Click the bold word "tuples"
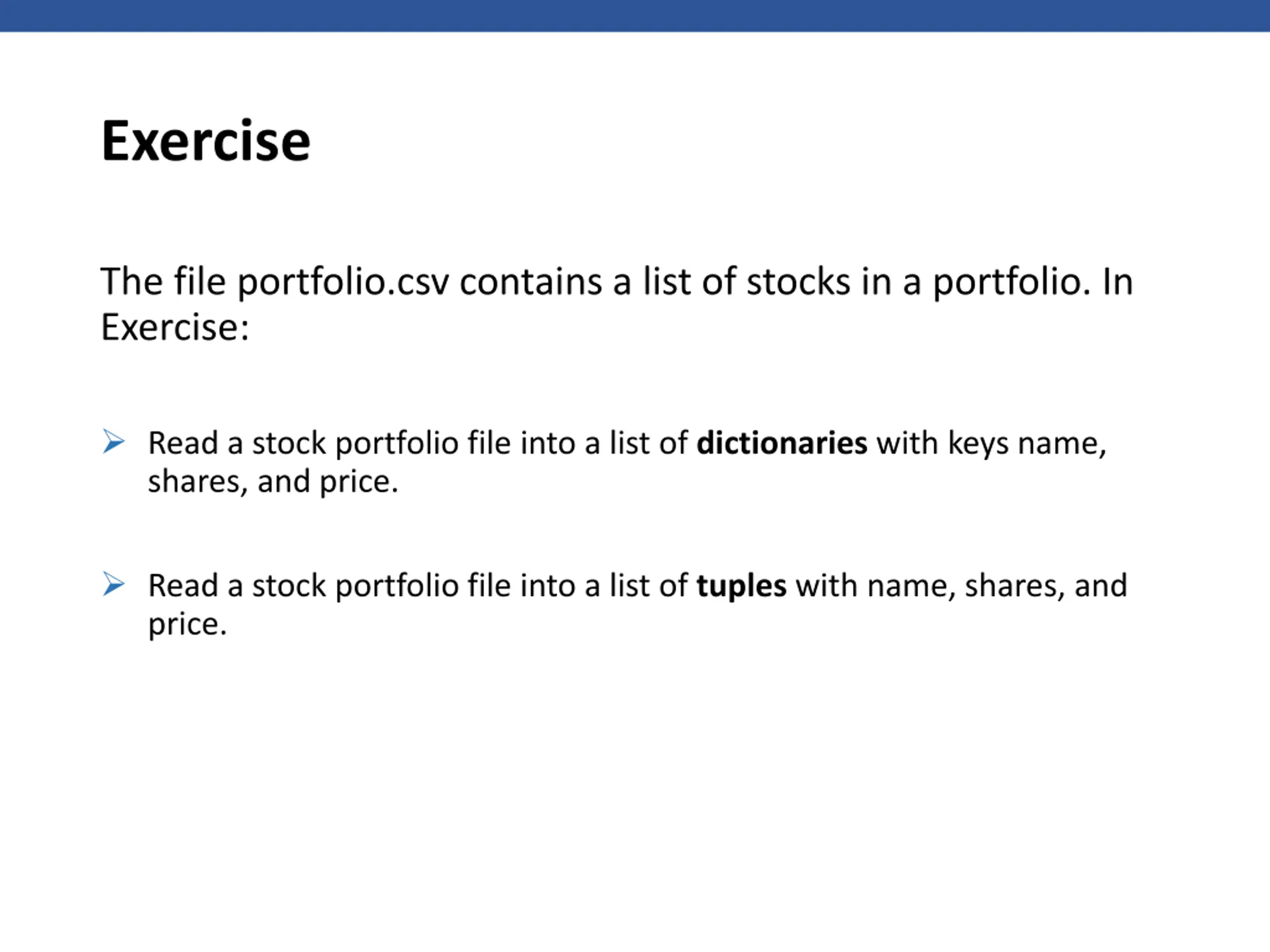Screen dimensions: 1270x952 tap(741, 587)
